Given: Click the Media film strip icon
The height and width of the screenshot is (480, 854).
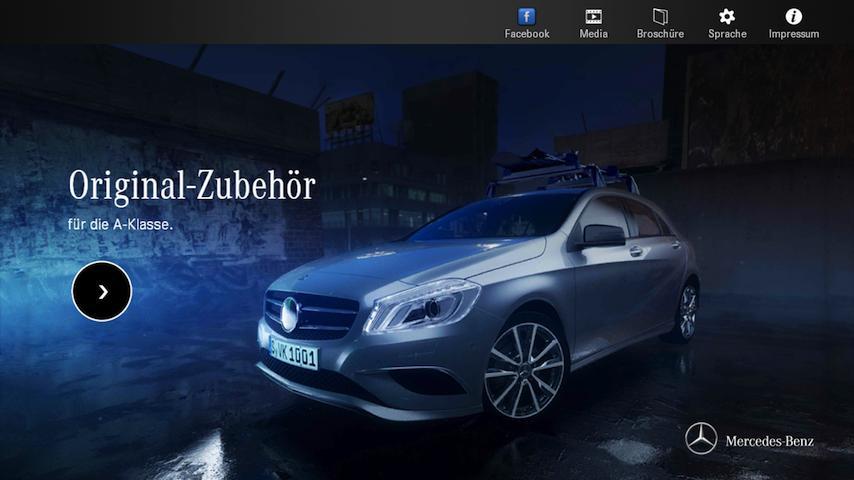Looking at the screenshot, I should 593,16.
